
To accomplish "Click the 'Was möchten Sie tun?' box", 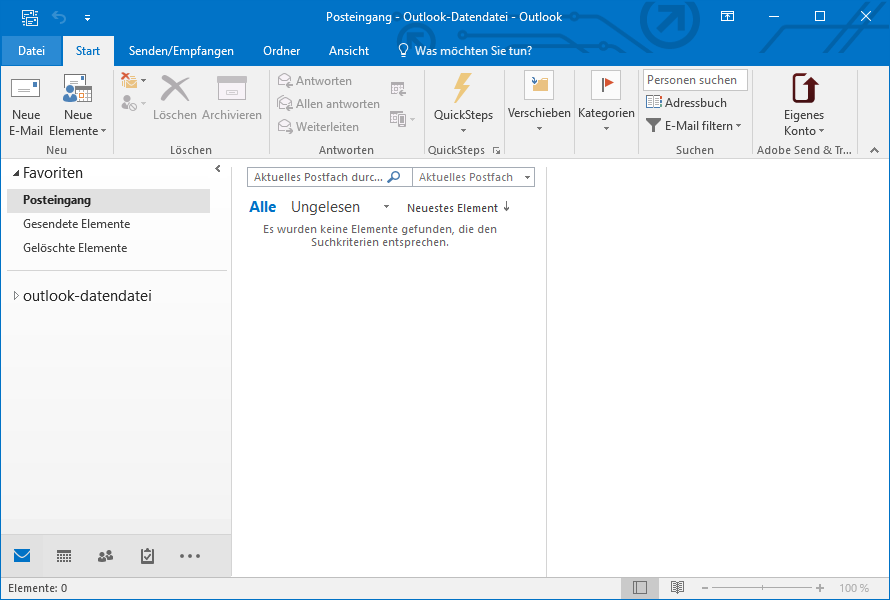I will [465, 51].
